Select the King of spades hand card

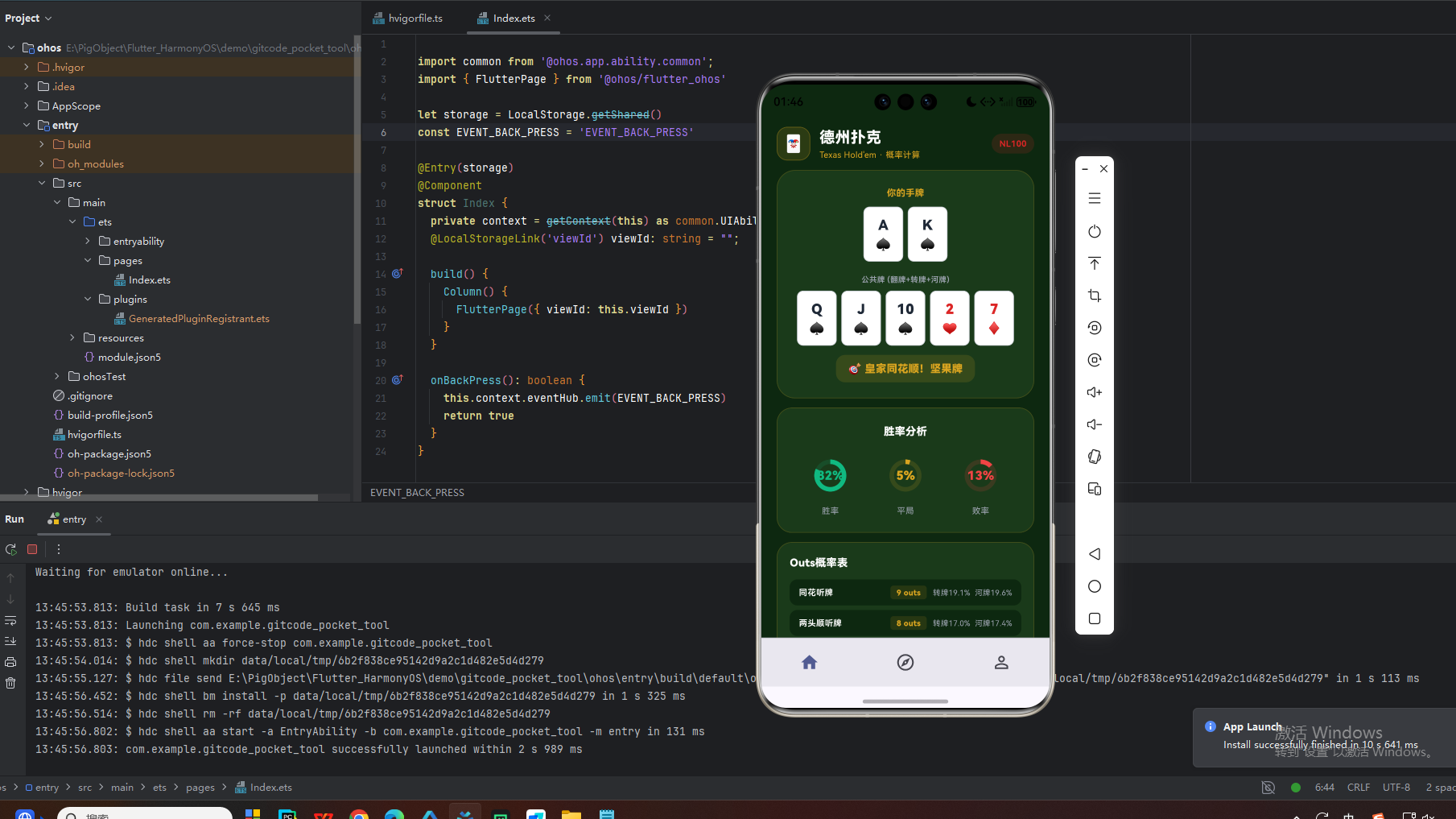click(927, 234)
